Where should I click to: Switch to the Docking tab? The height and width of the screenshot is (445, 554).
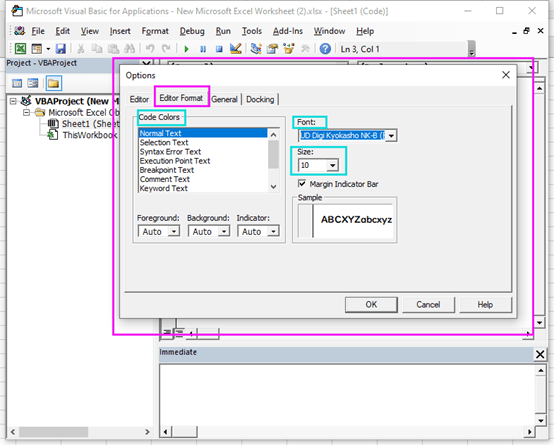[x=260, y=99]
